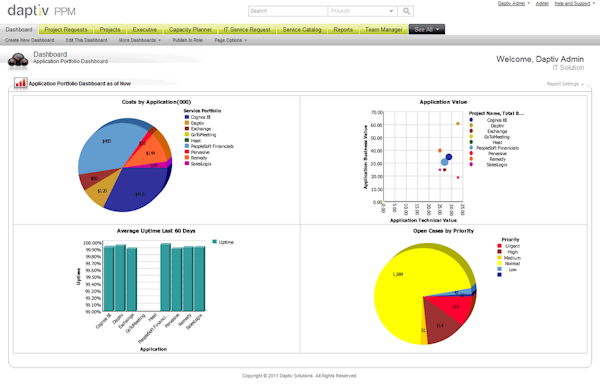Image resolution: width=600 pixels, height=392 pixels.
Task: Click the dark blue $416 pie slice
Action: [140, 189]
